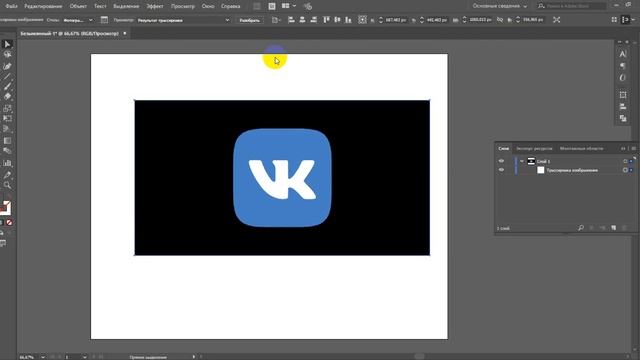
Task: Click thumbnail of Трассировка изображения sublayer
Action: [x=540, y=170]
